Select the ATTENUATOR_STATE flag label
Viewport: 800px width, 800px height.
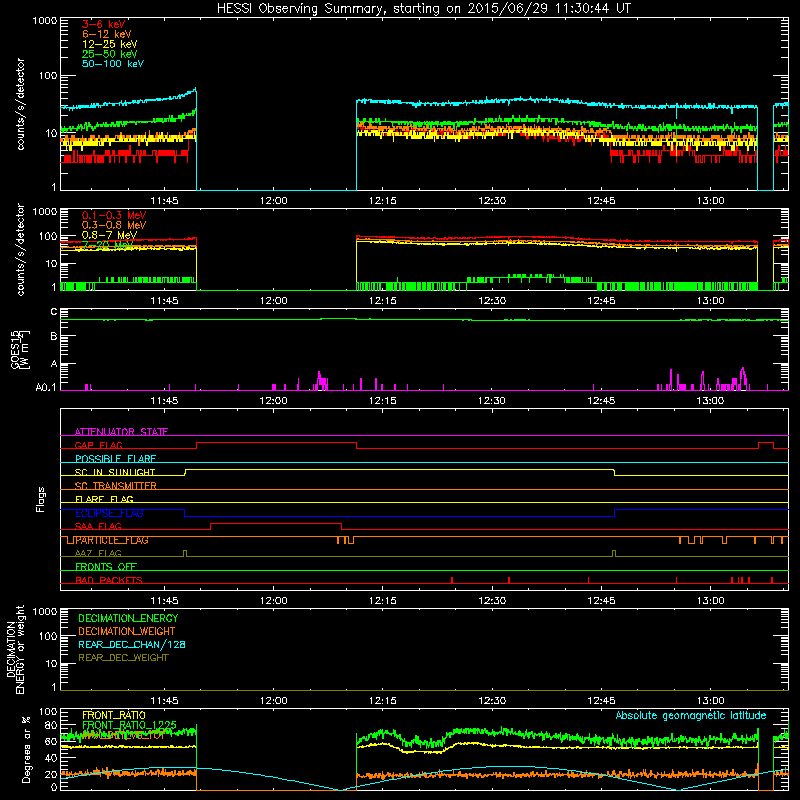coord(121,432)
